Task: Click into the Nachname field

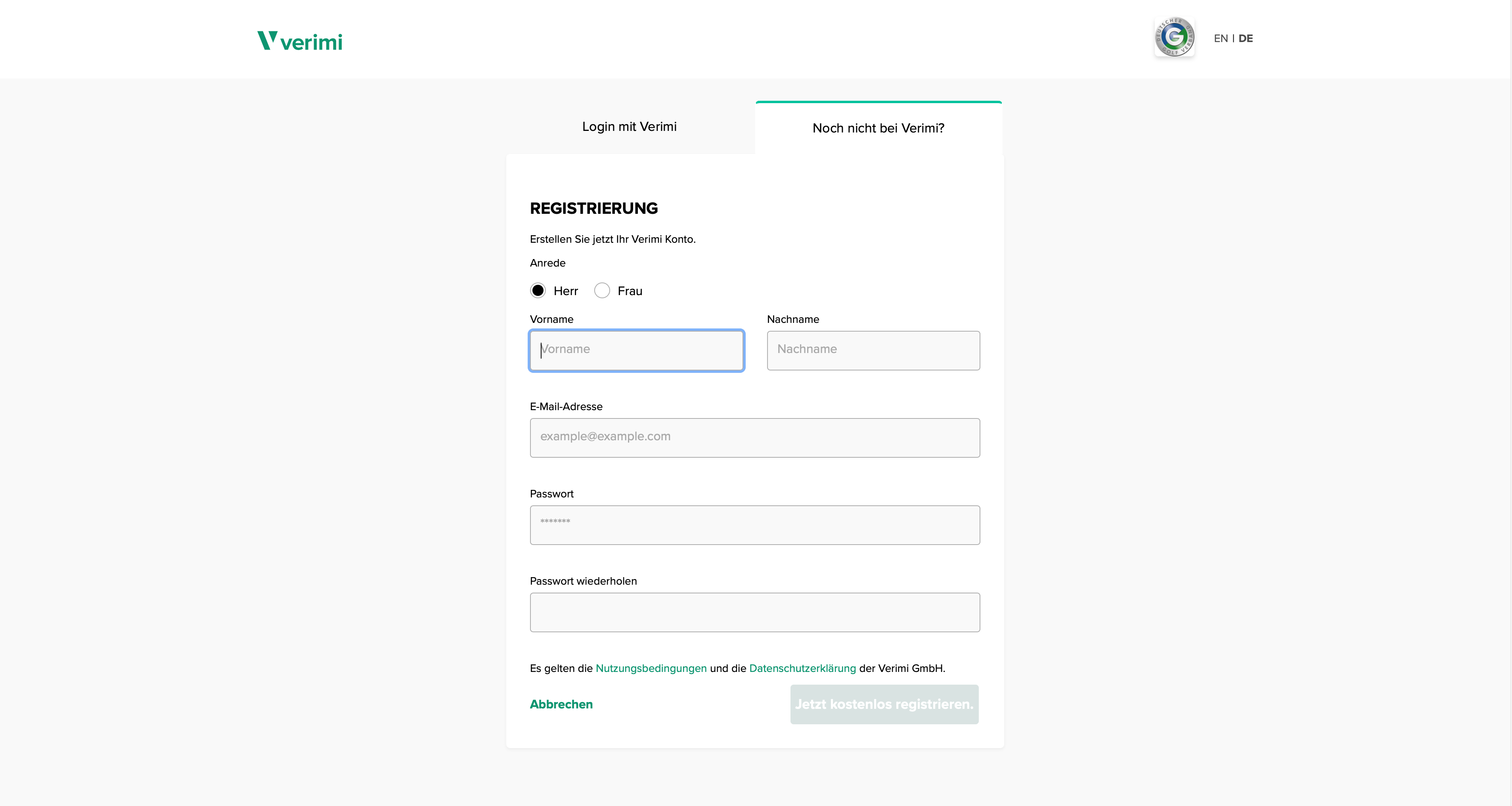Action: (873, 351)
